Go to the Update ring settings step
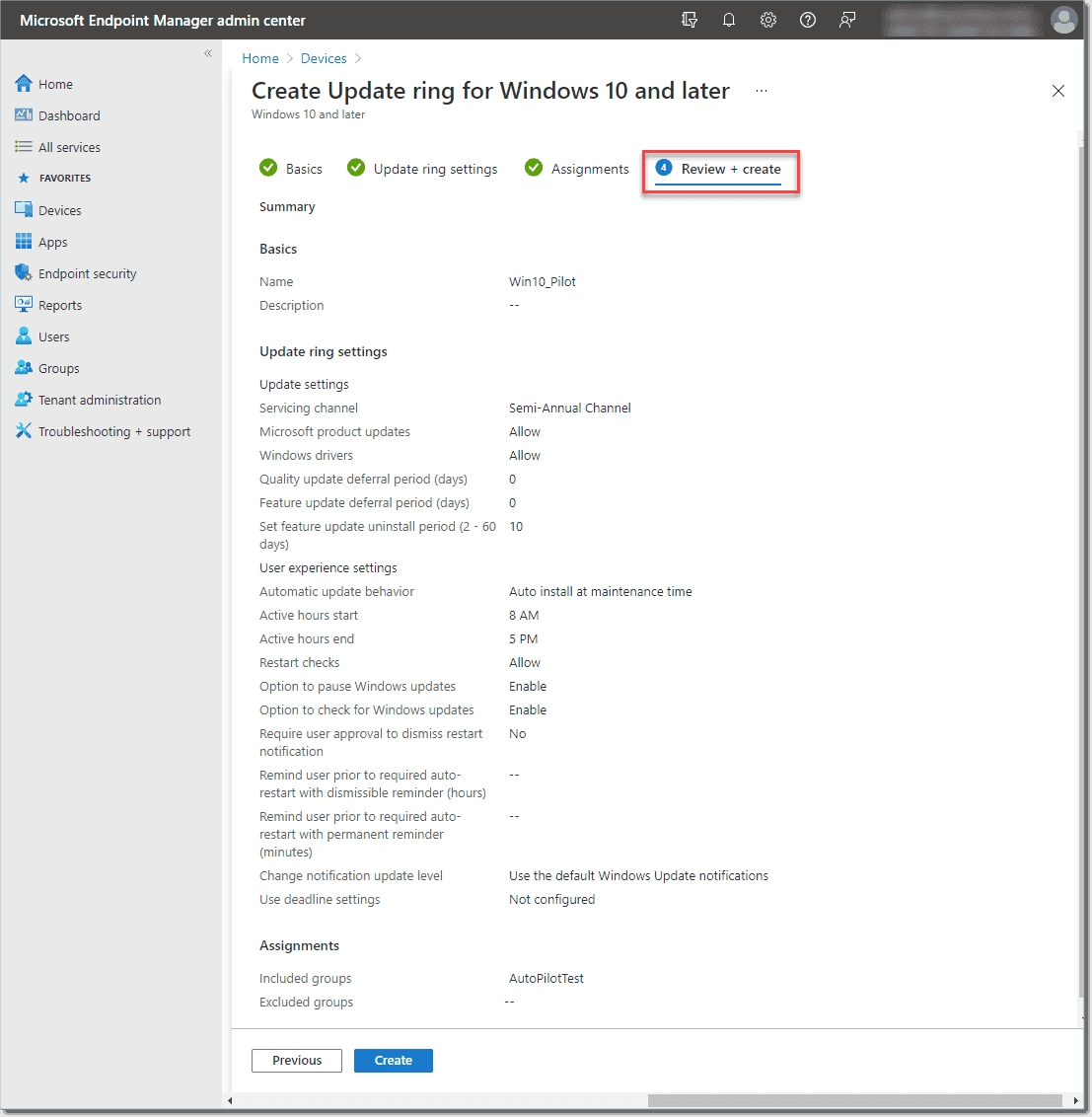1092x1117 pixels. pos(421,169)
